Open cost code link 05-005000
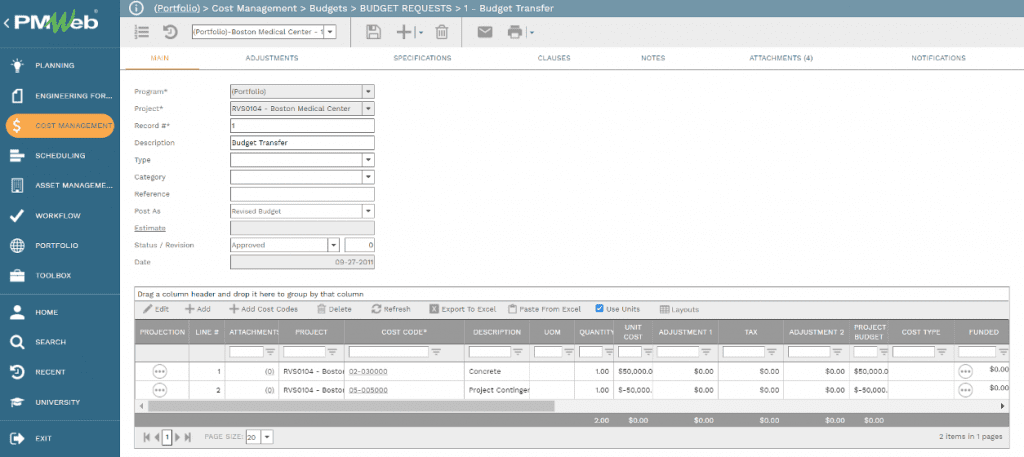This screenshot has width=1024, height=457. point(368,390)
